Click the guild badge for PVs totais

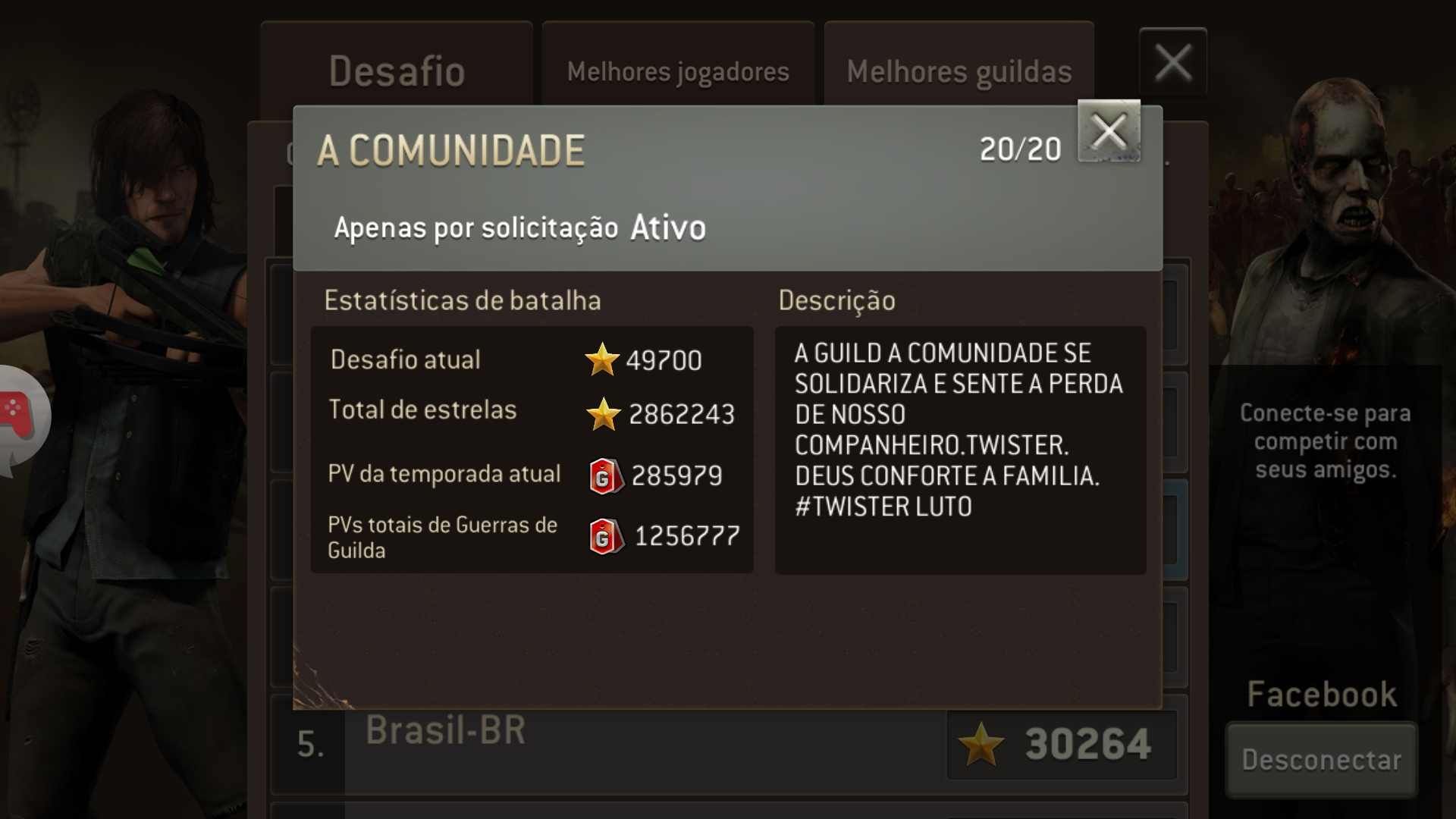tap(606, 536)
